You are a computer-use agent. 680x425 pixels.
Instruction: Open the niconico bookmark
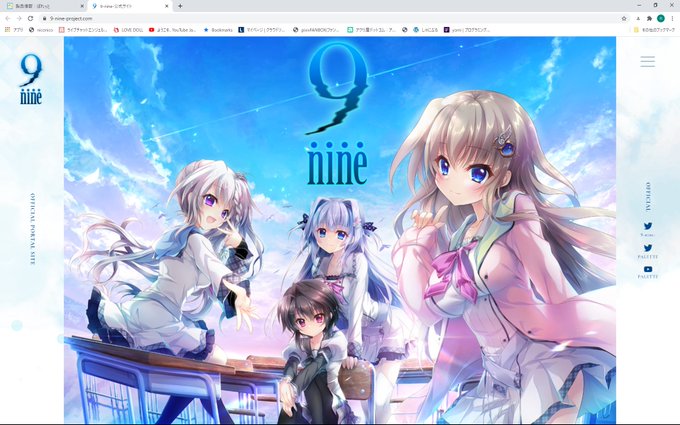pyautogui.click(x=41, y=30)
